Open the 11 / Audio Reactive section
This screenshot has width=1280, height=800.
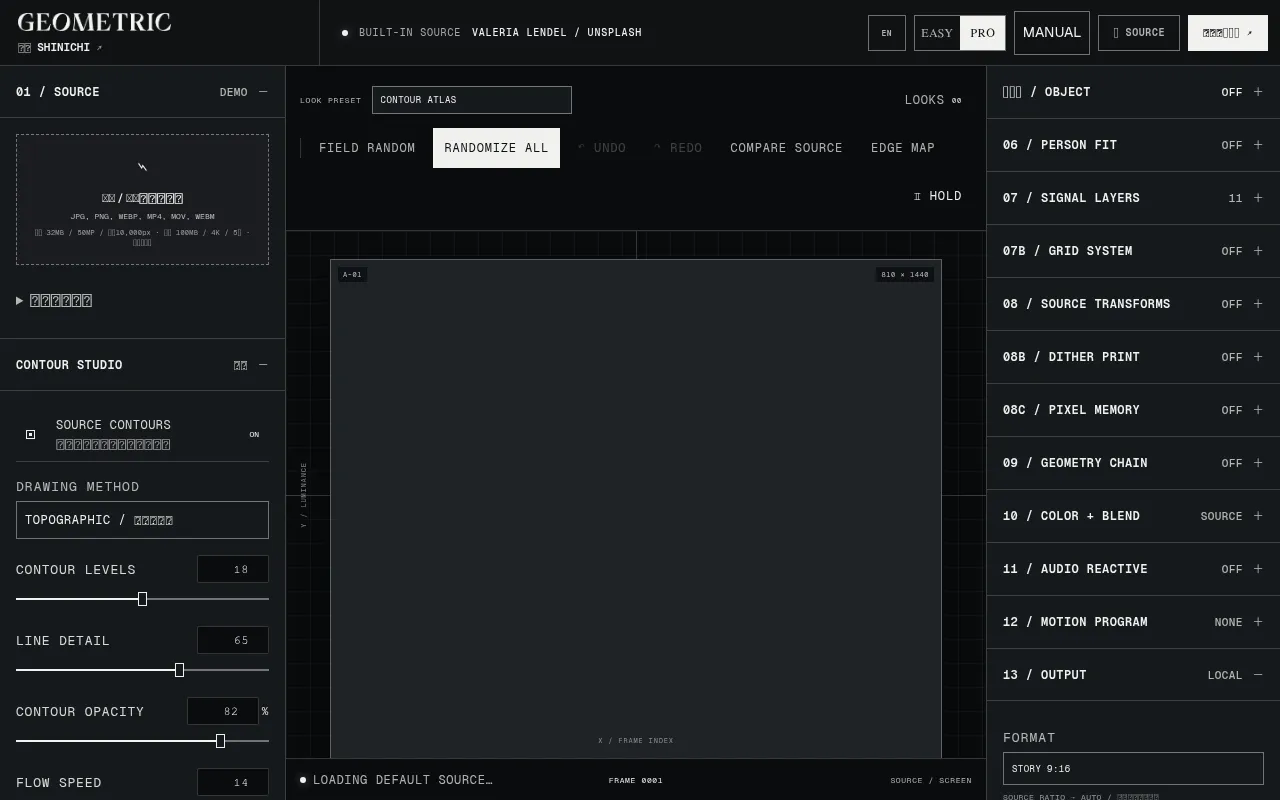pyautogui.click(x=1133, y=569)
